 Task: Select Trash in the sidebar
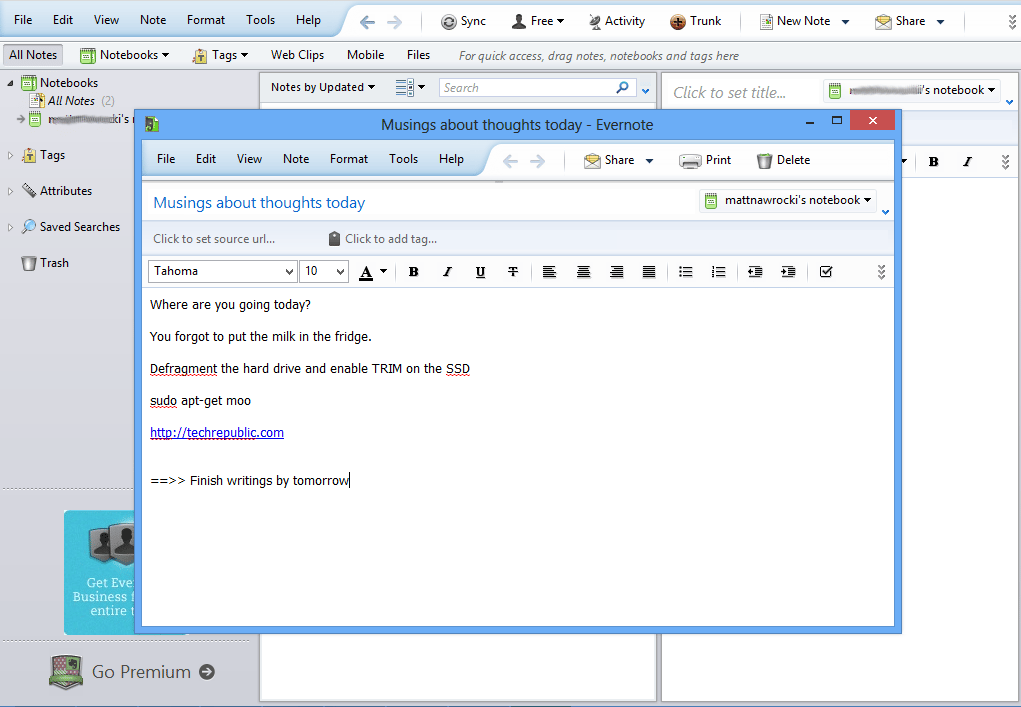44,263
